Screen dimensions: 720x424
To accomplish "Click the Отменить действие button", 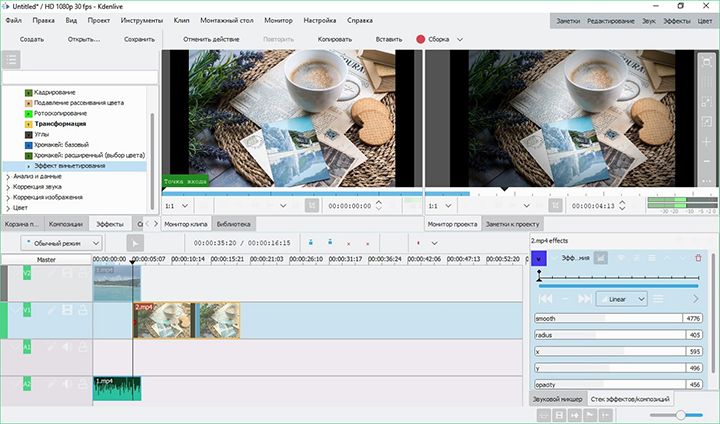I will click(x=211, y=39).
